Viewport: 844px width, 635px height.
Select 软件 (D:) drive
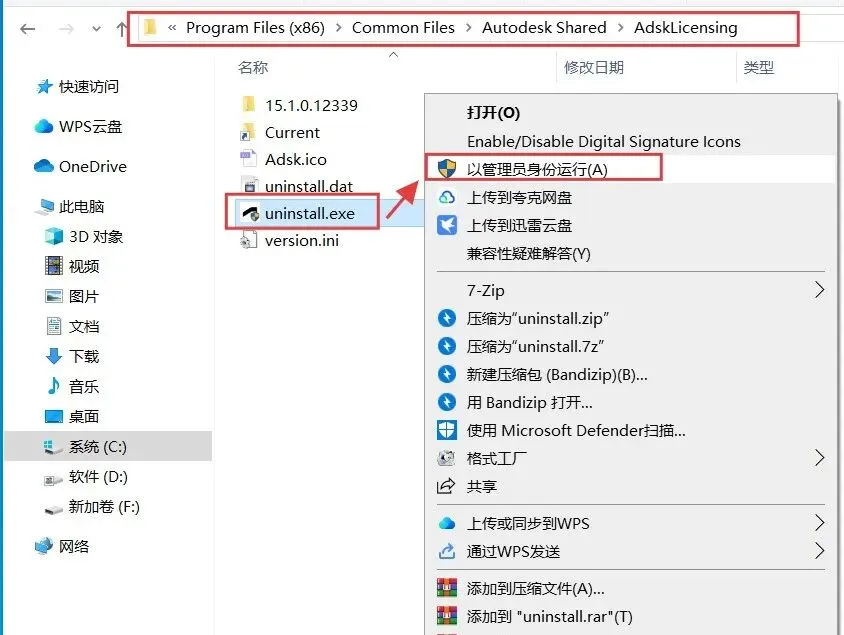98,477
